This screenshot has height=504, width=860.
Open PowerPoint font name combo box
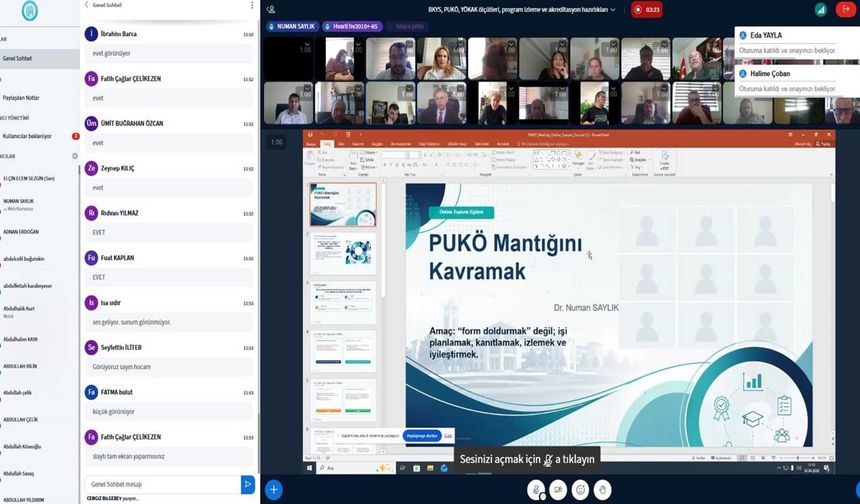tap(395, 155)
